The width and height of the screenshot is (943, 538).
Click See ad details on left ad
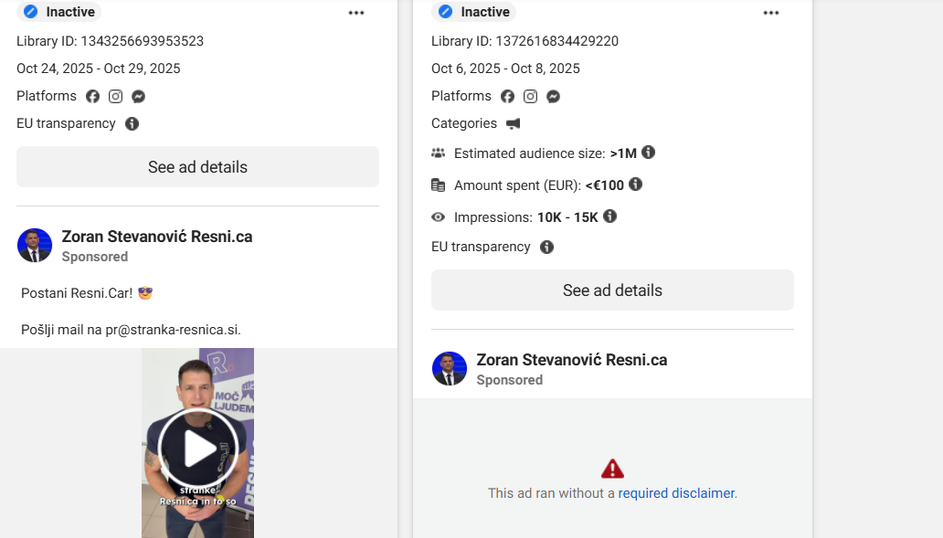click(x=197, y=167)
